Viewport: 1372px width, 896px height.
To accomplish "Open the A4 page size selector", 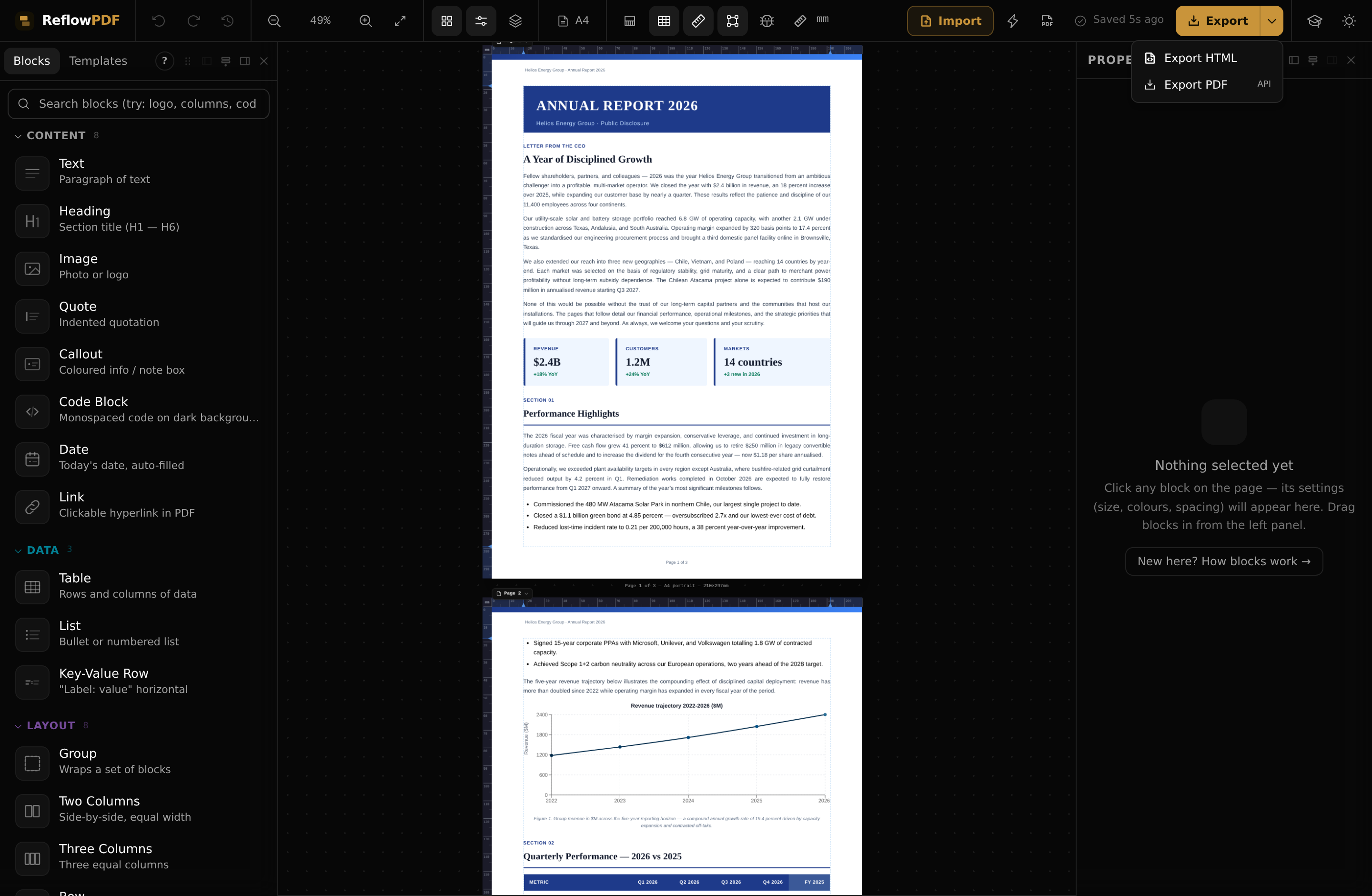I will 574,21.
